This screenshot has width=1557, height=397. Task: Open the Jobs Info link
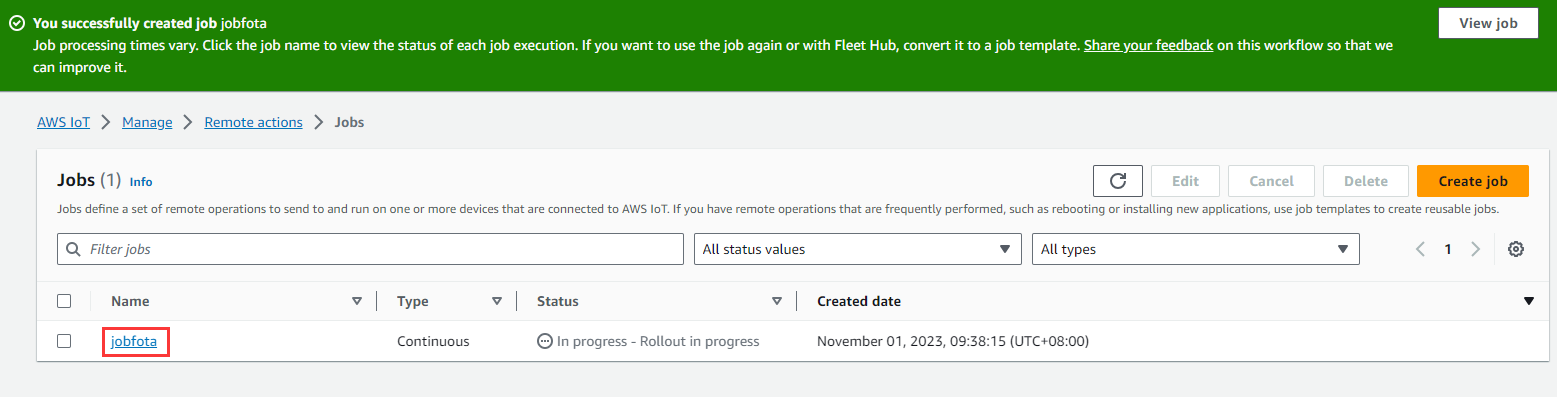141,182
